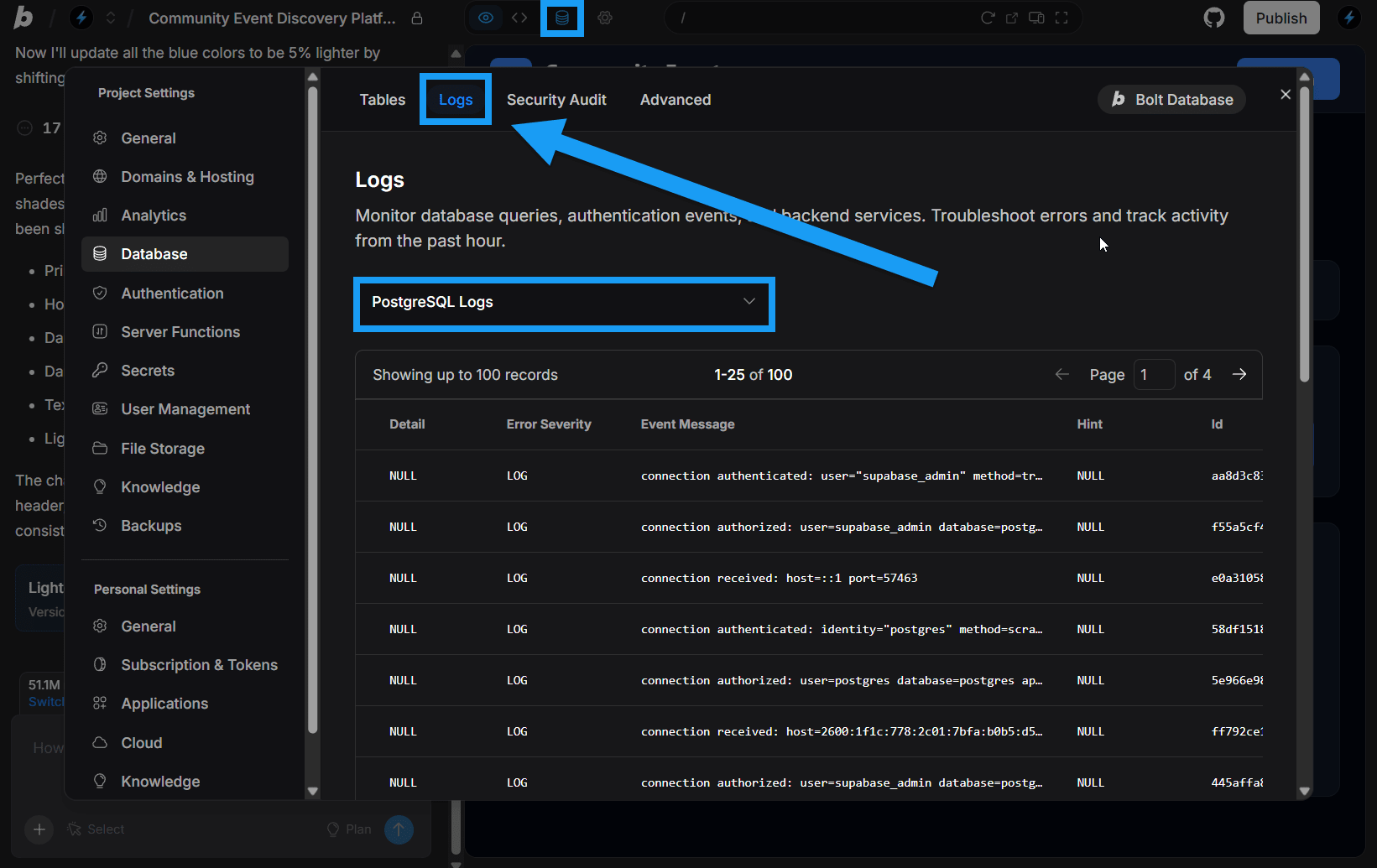The height and width of the screenshot is (868, 1377).
Task: Open Server Functions settings
Action: pyautogui.click(x=180, y=331)
